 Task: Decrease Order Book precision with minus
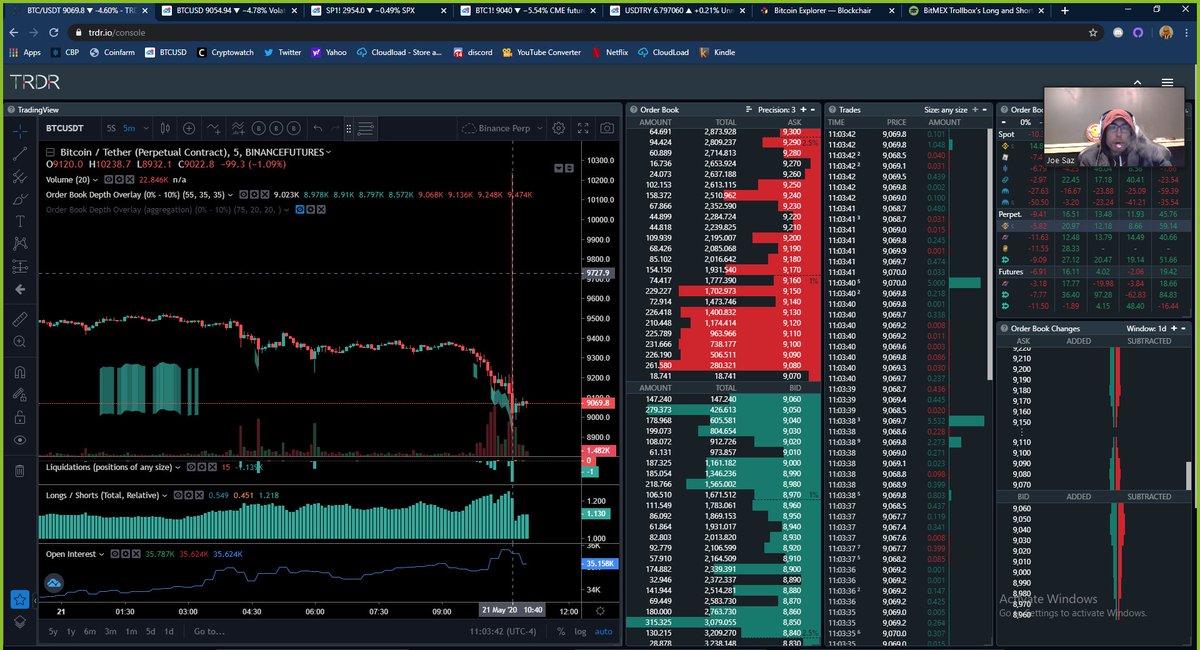[813, 109]
